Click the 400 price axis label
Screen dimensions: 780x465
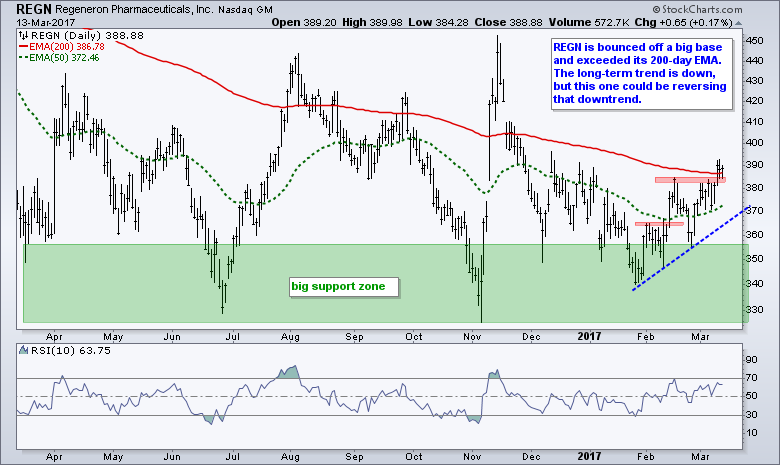(755, 143)
